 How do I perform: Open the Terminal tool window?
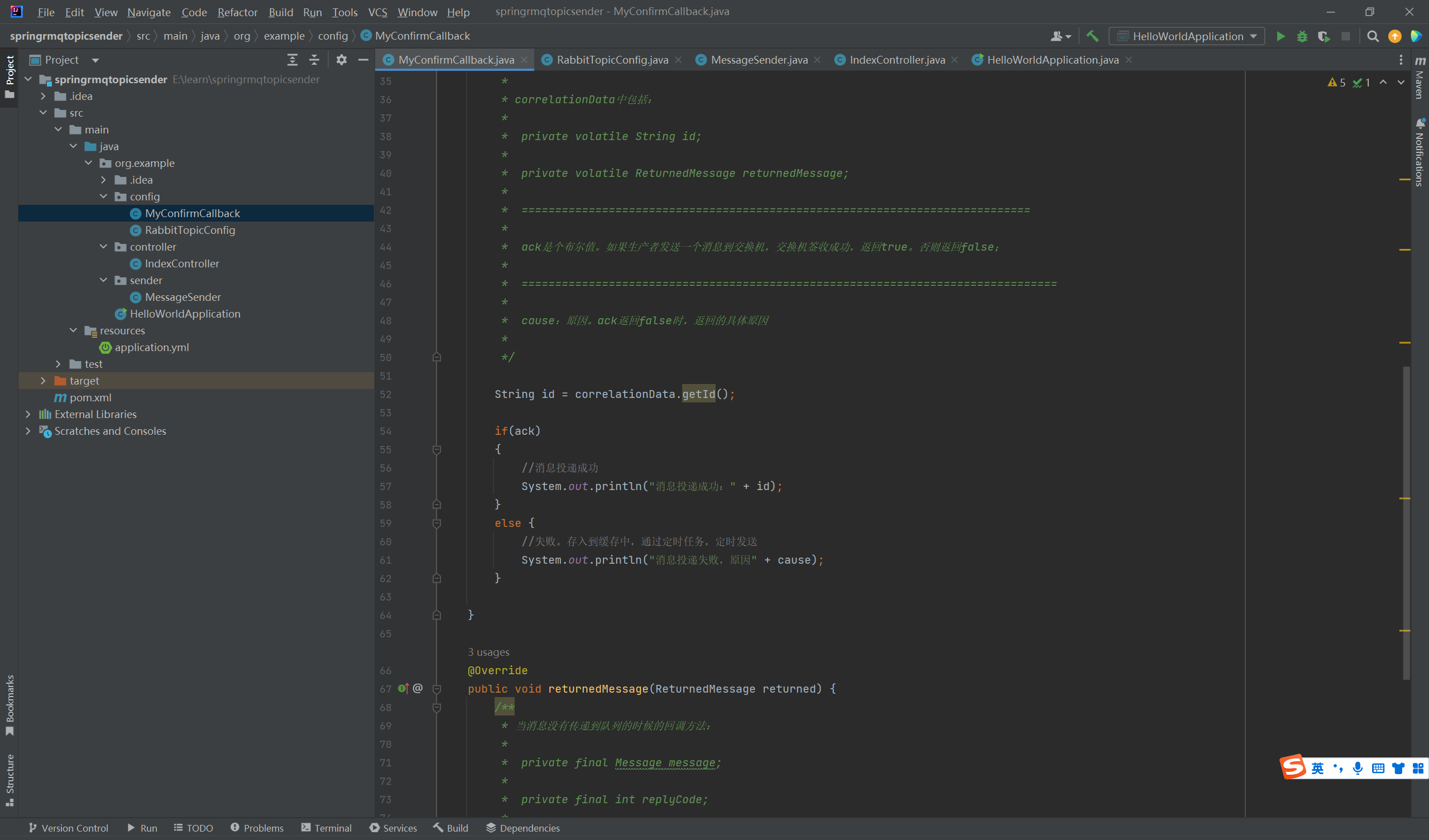point(327,828)
